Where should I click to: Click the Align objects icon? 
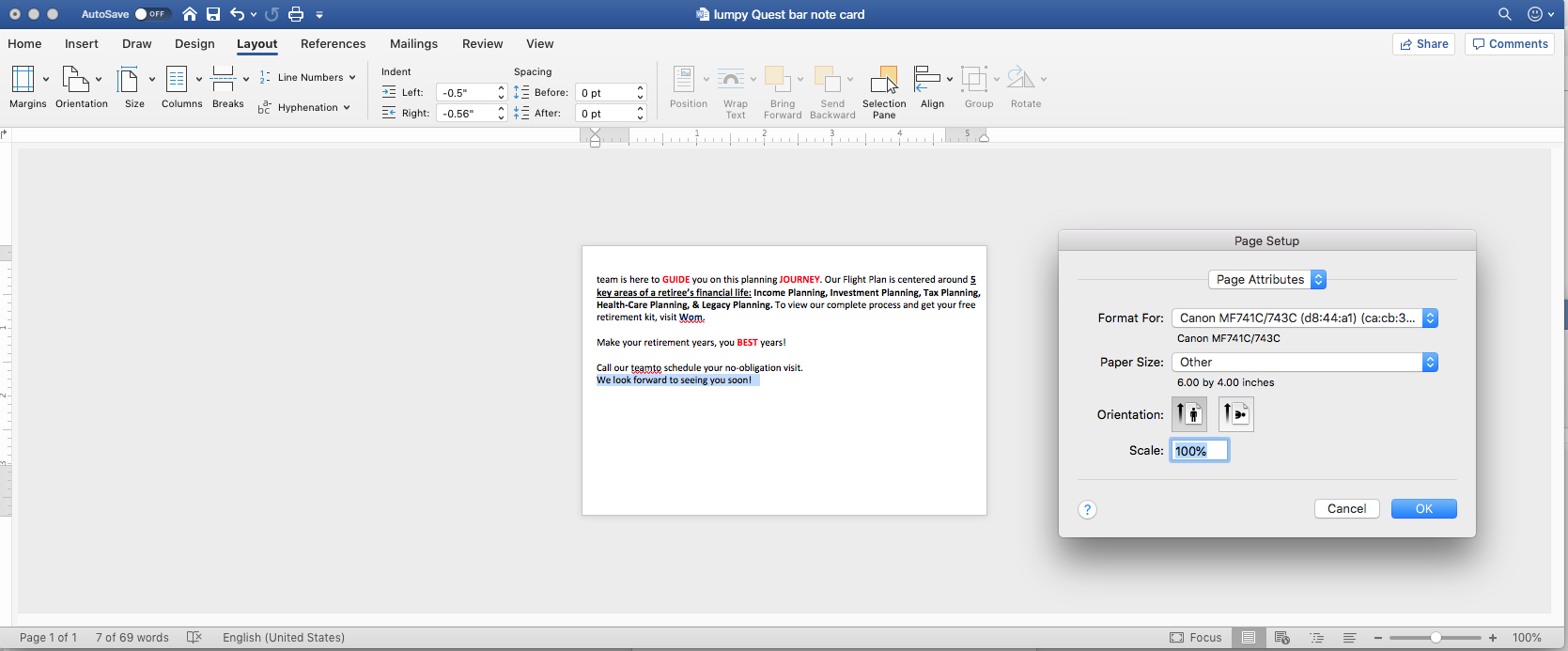click(927, 80)
